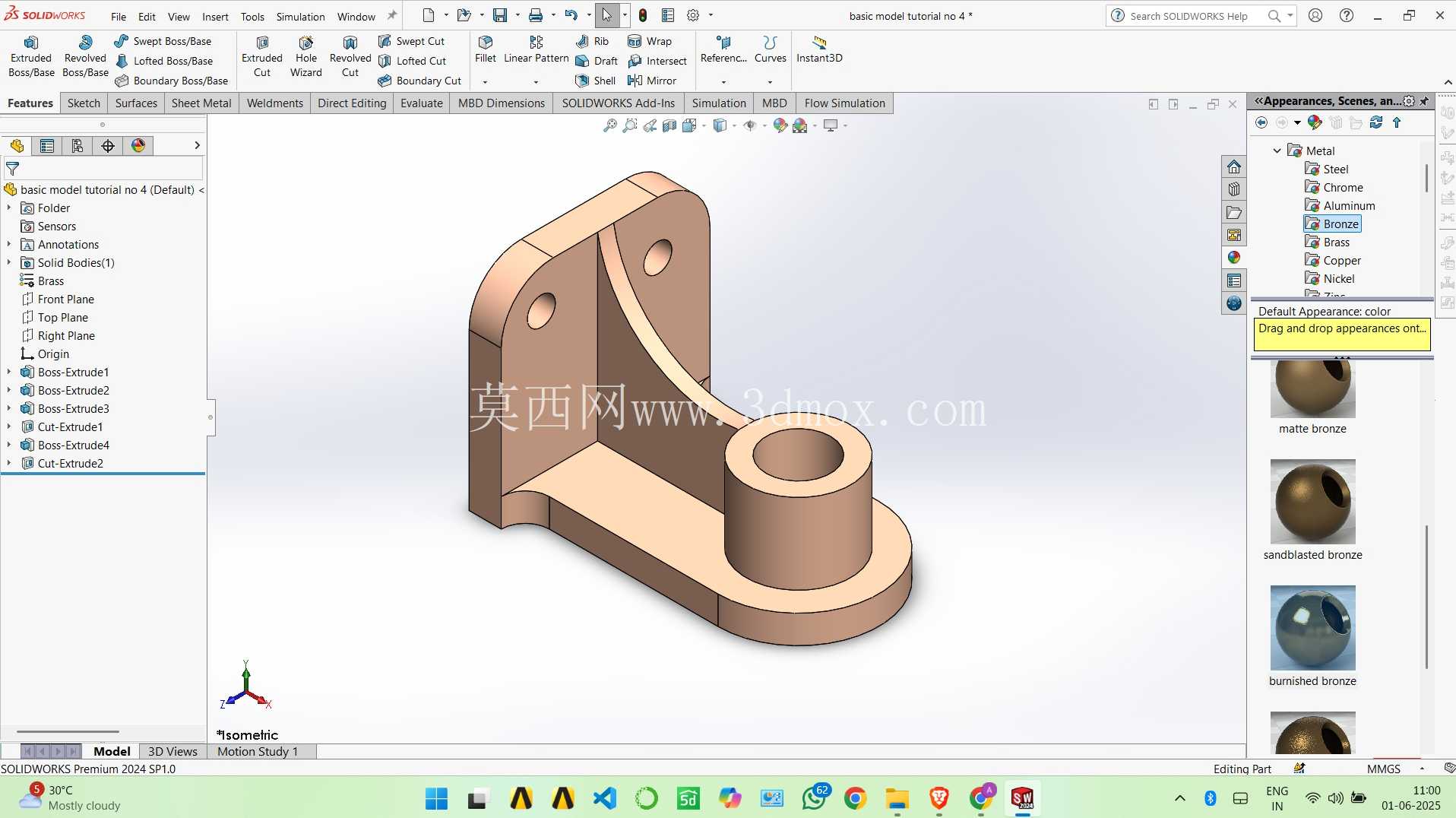Viewport: 1456px width, 818px height.
Task: Open the Hole Wizard
Action: pyautogui.click(x=306, y=57)
